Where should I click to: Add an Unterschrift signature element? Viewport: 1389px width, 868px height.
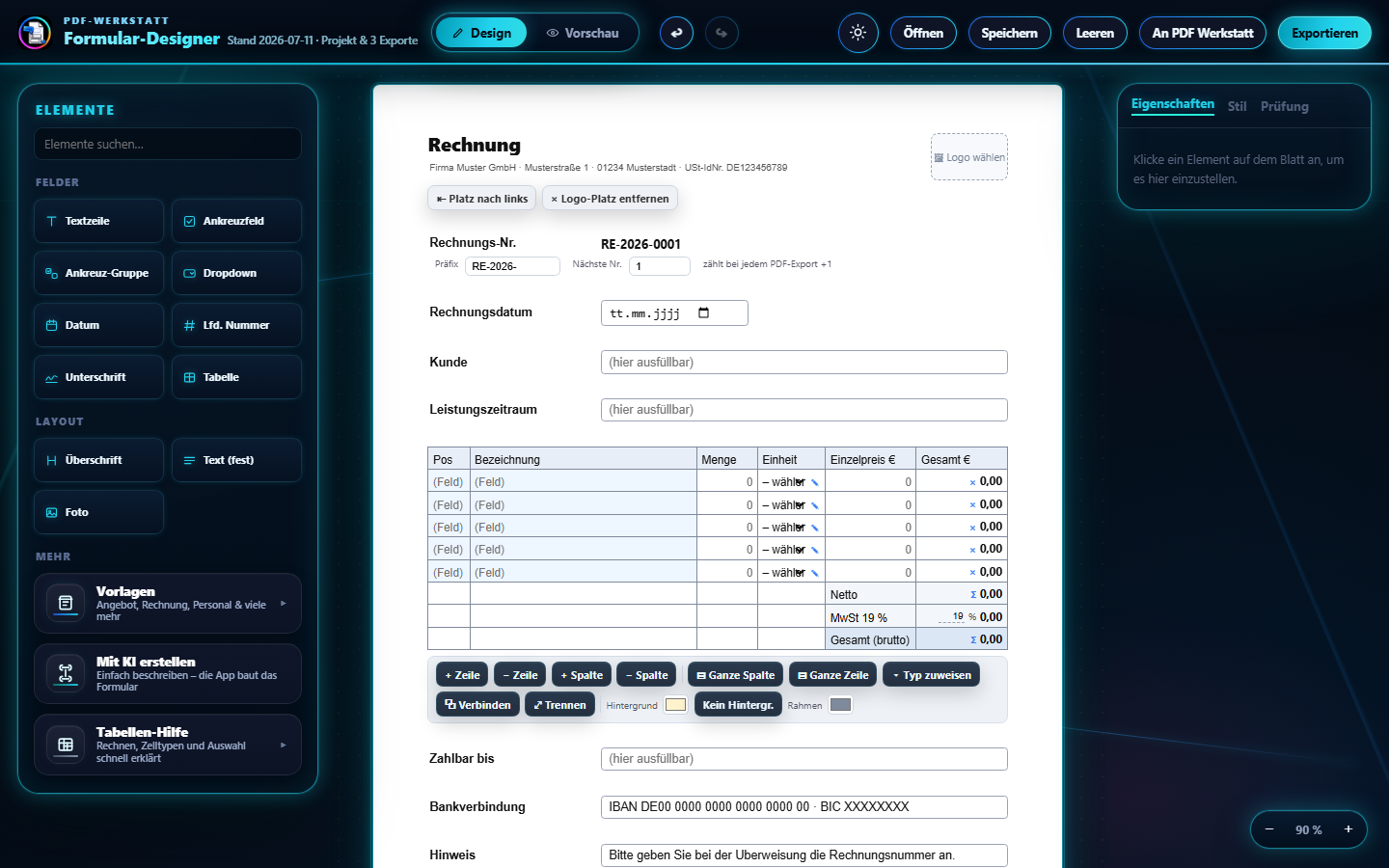tap(98, 377)
